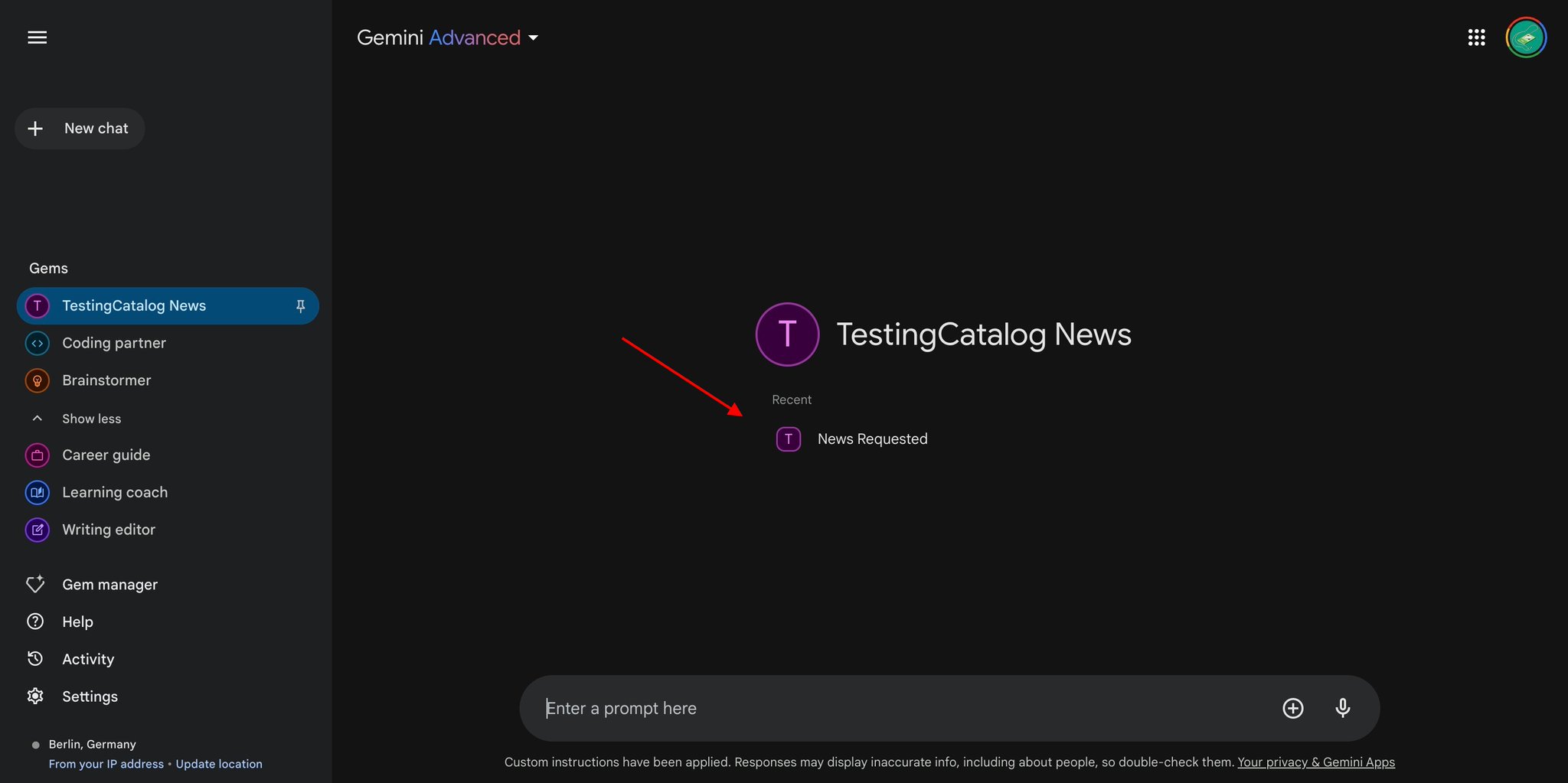
Task: Click the Enter a prompt here field
Action: [x=903, y=708]
